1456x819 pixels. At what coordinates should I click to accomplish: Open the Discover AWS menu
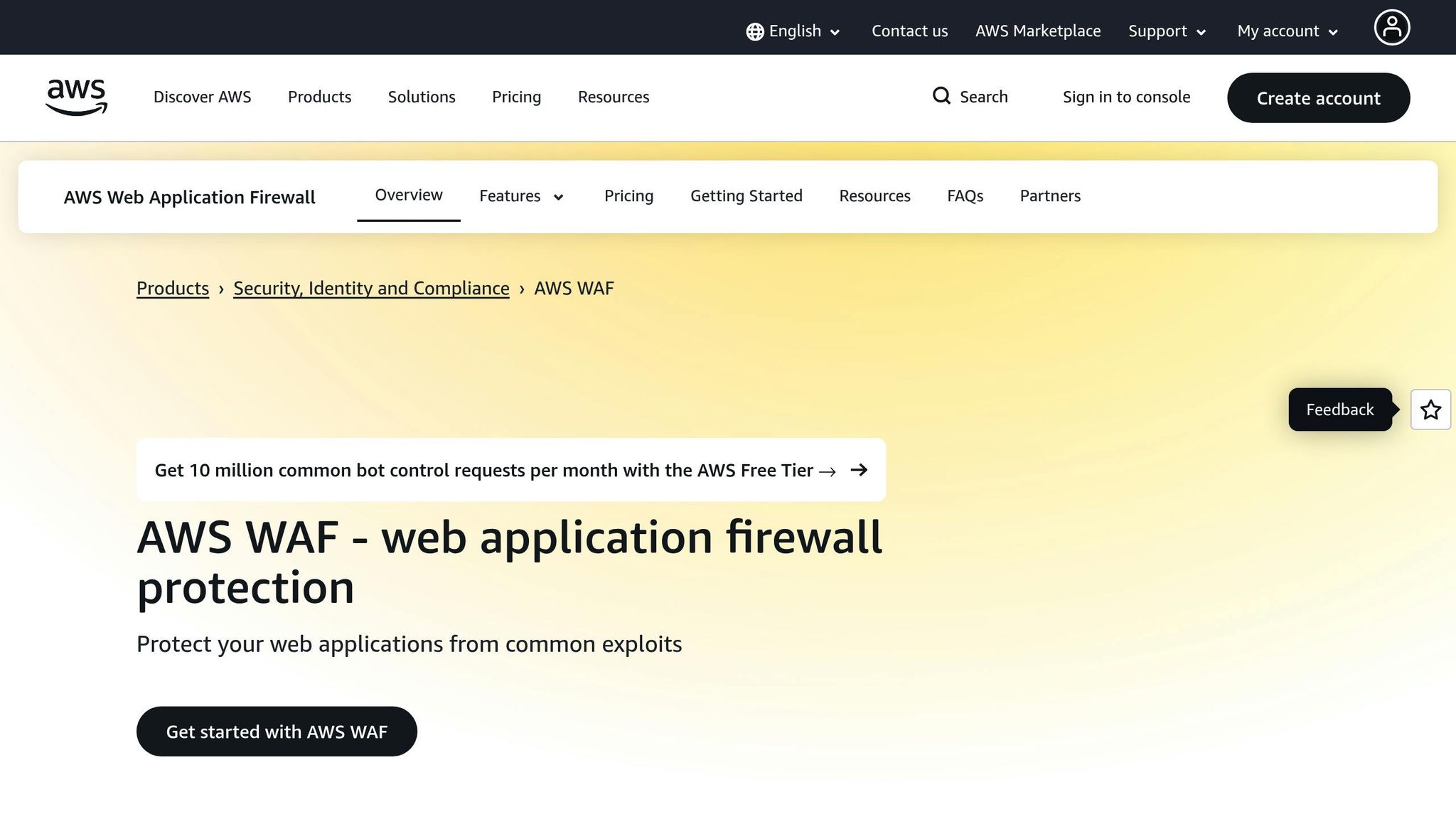coord(202,97)
